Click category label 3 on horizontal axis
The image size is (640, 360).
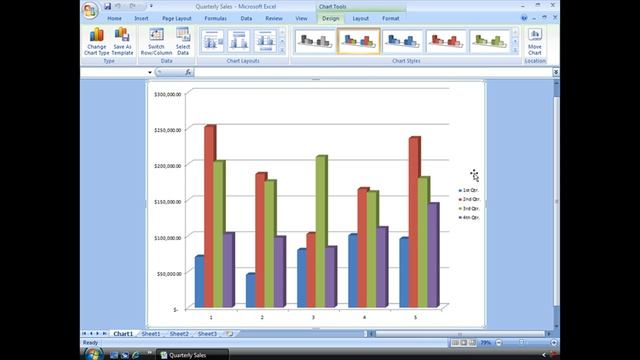click(313, 317)
